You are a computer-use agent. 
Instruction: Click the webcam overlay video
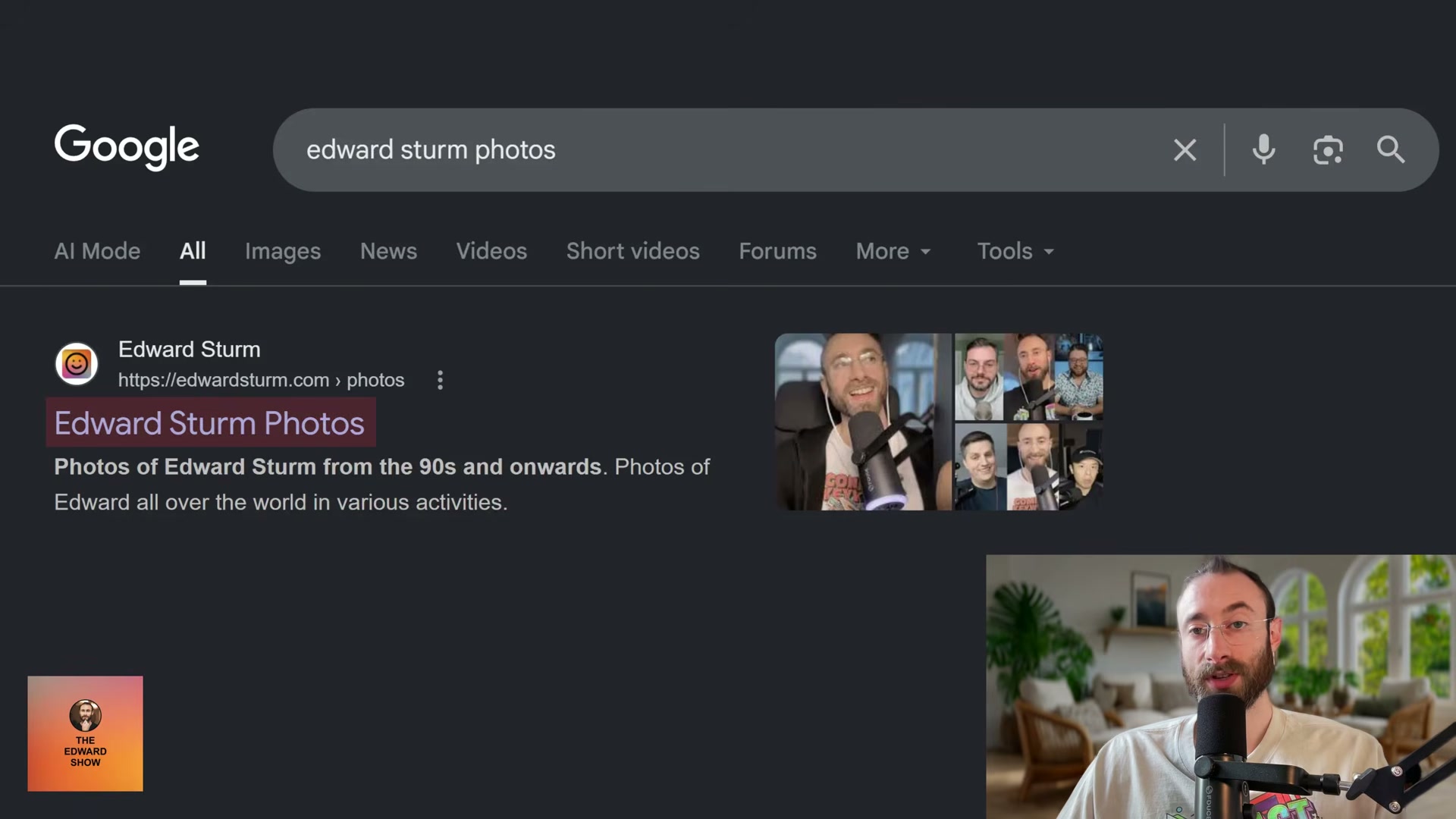point(1221,687)
